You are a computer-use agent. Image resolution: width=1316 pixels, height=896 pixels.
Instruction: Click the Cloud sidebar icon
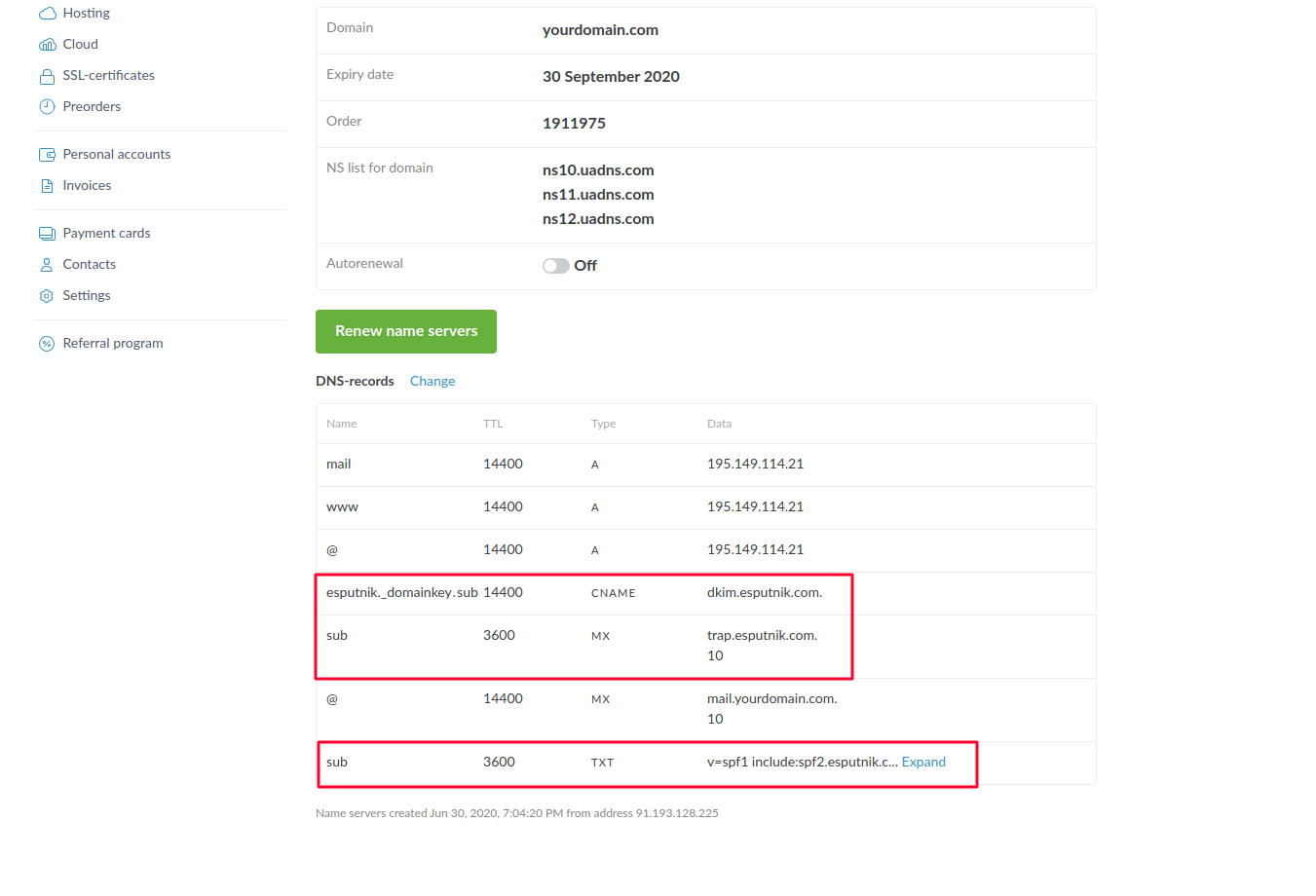coord(47,45)
